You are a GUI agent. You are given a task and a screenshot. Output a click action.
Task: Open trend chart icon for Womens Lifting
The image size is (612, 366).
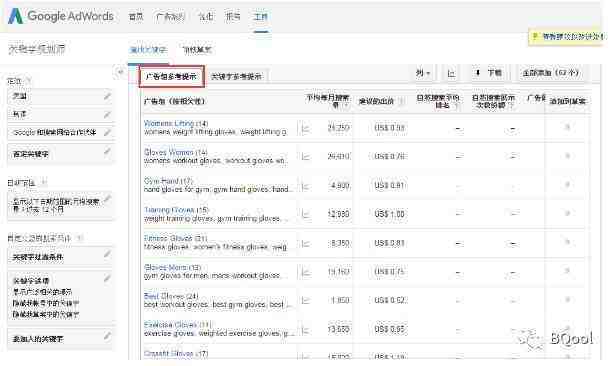pos(306,128)
